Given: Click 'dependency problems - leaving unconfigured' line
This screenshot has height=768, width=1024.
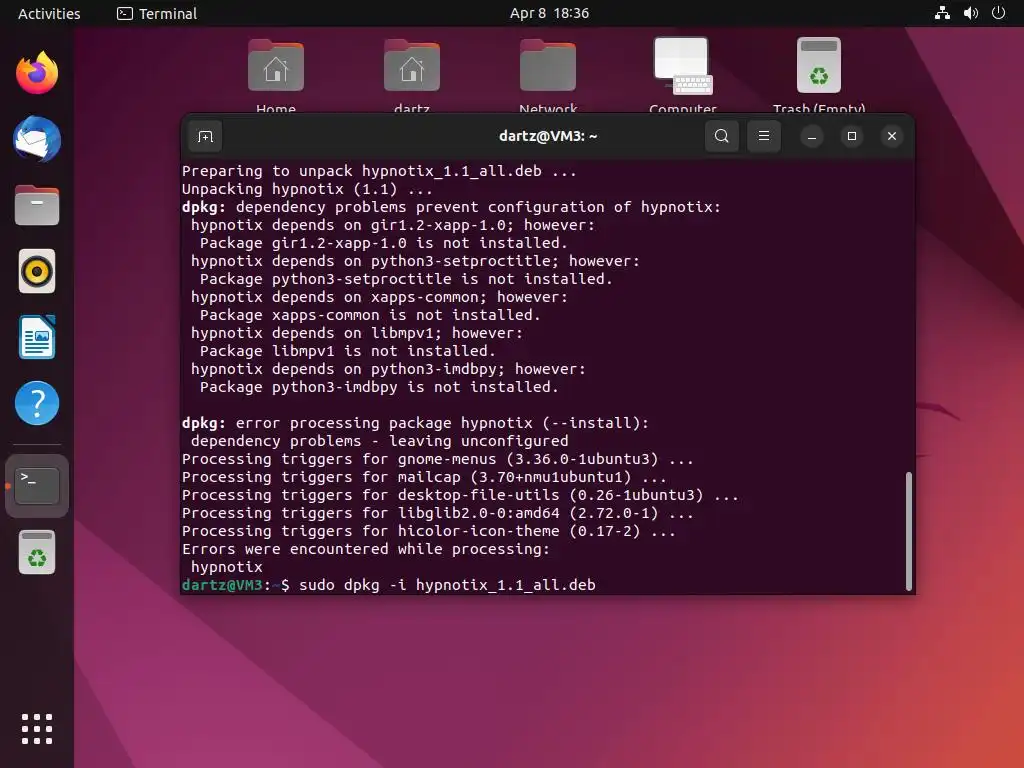Looking at the screenshot, I should click(x=379, y=441).
